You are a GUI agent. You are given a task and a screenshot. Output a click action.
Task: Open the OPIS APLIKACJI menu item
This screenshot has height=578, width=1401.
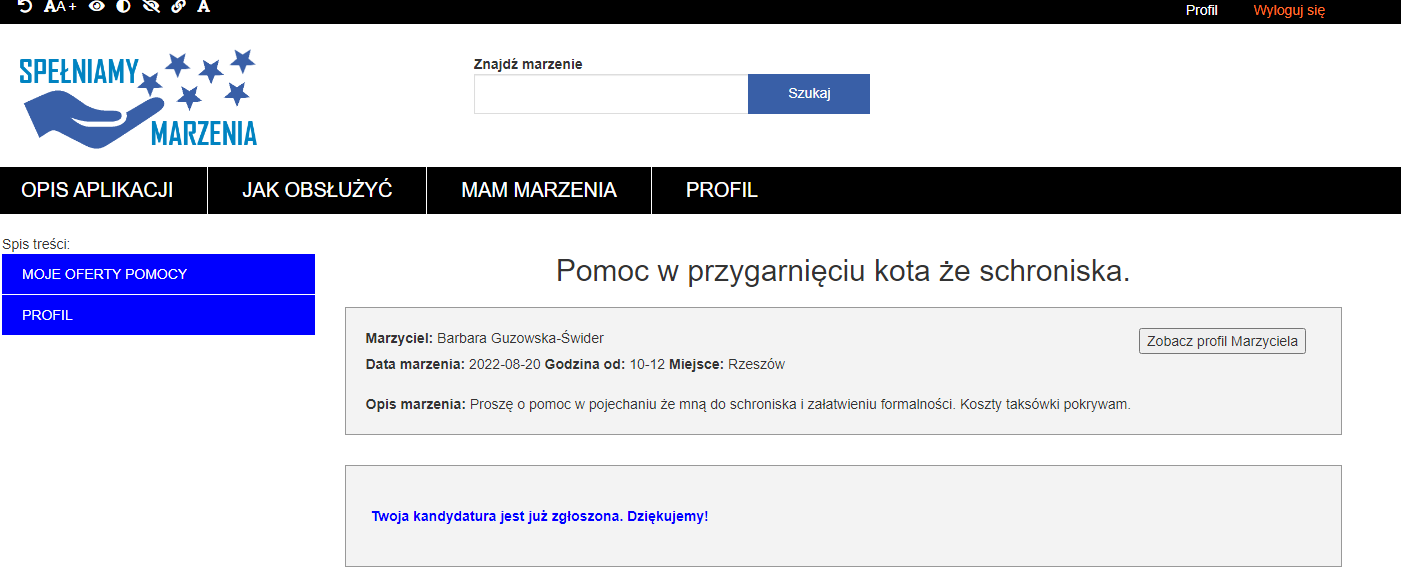coord(97,190)
